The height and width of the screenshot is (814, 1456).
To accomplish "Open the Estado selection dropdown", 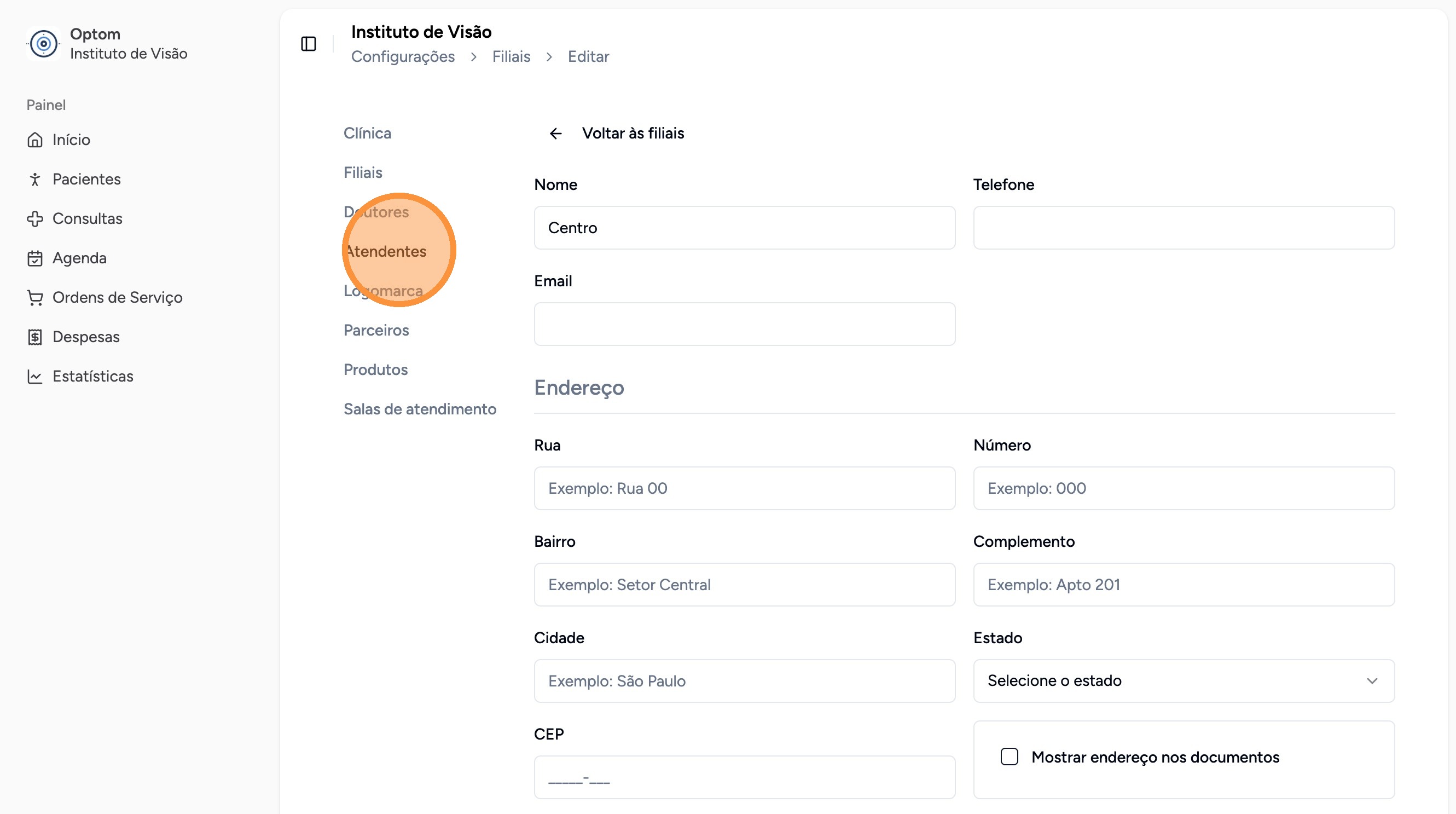I will click(x=1184, y=680).
